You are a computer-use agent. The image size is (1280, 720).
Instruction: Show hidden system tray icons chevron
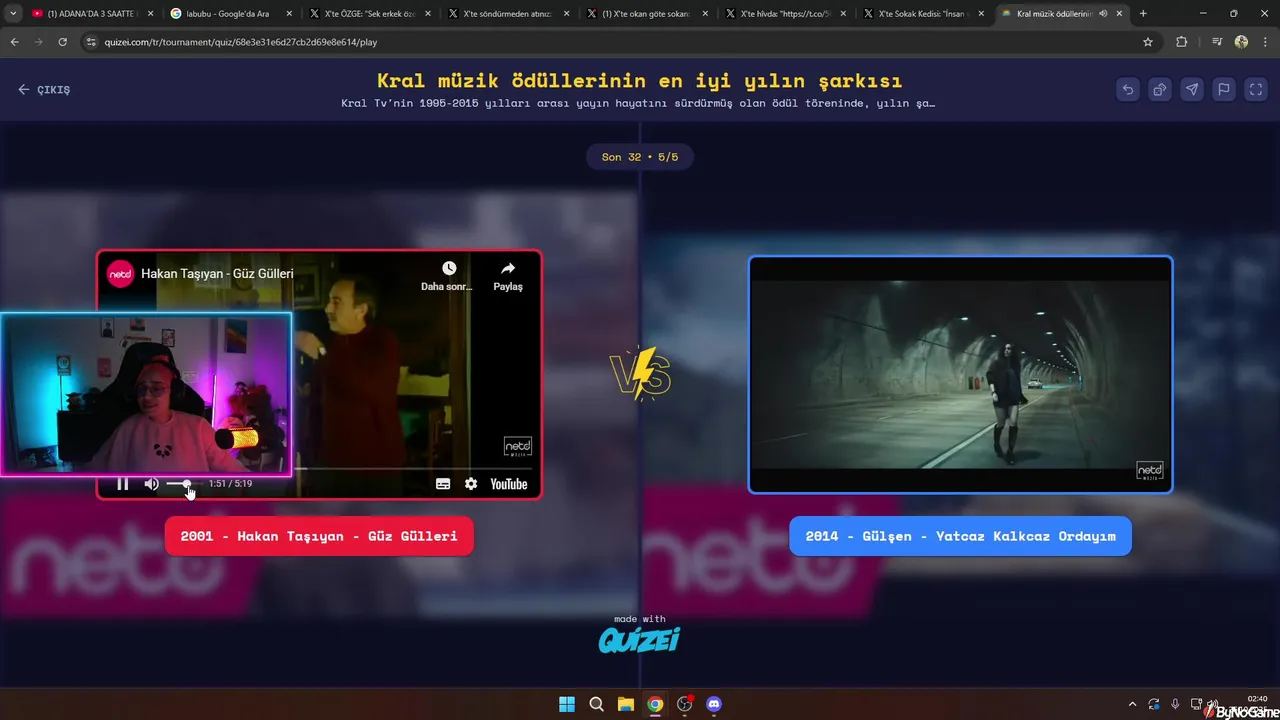(x=1132, y=704)
